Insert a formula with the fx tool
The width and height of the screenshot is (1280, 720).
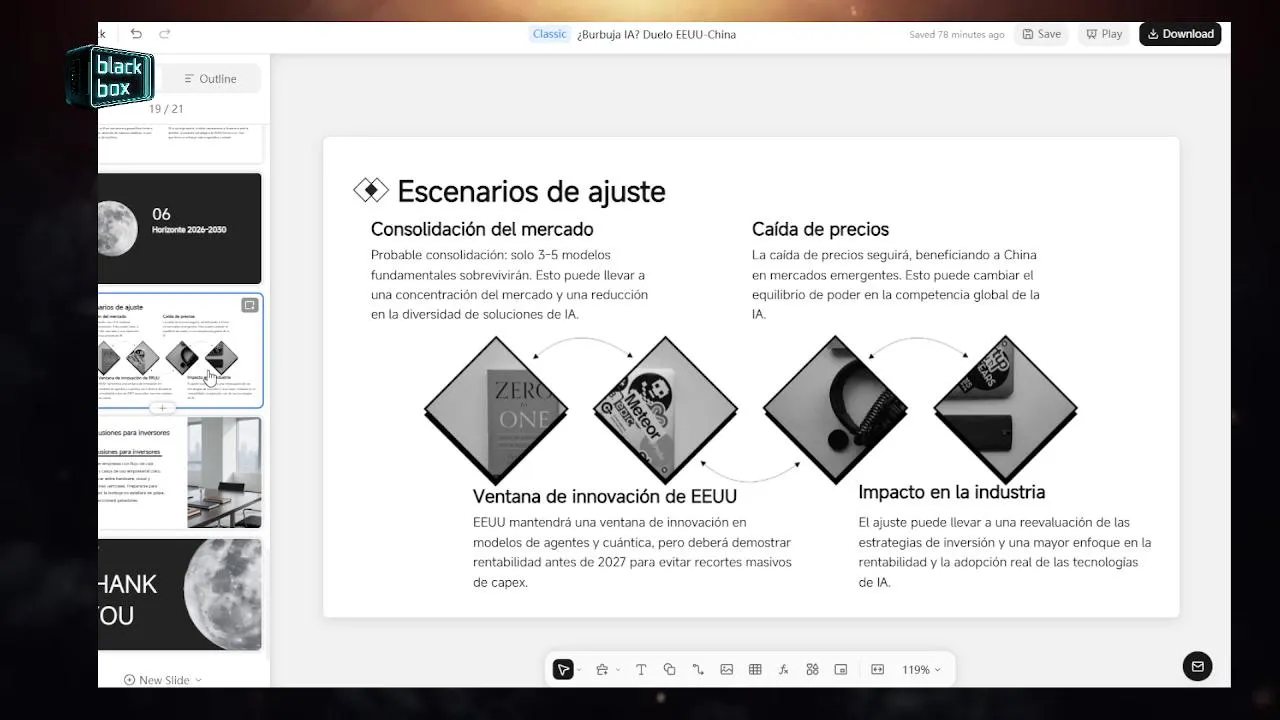784,670
